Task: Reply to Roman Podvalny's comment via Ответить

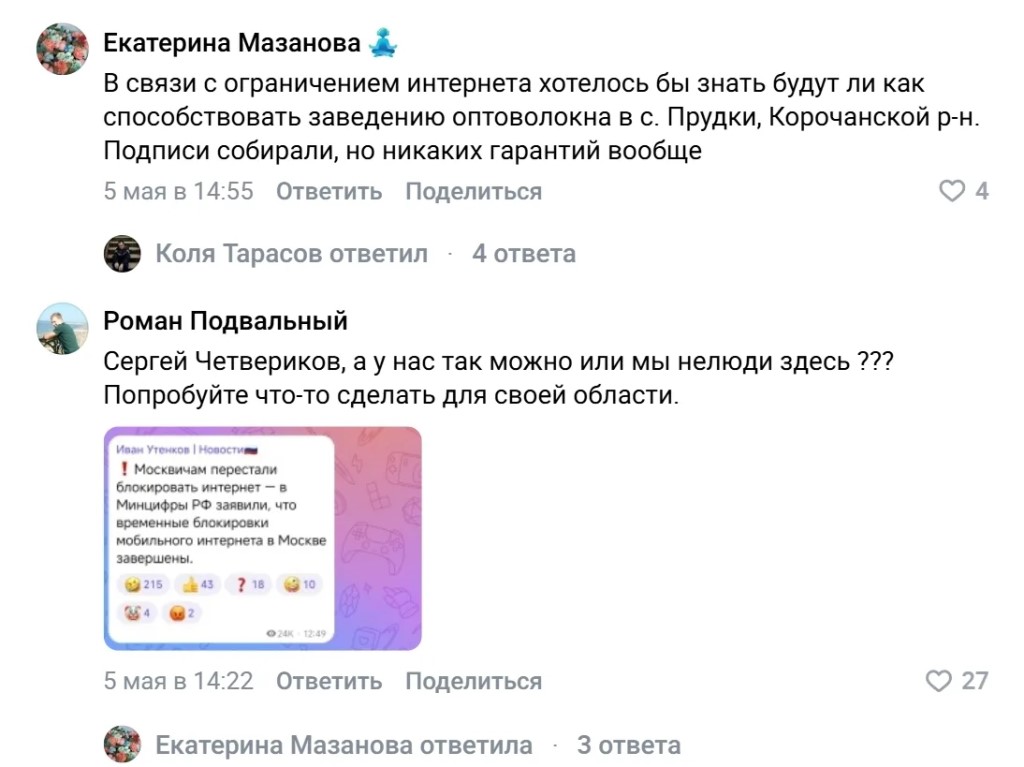Action: tap(328, 681)
